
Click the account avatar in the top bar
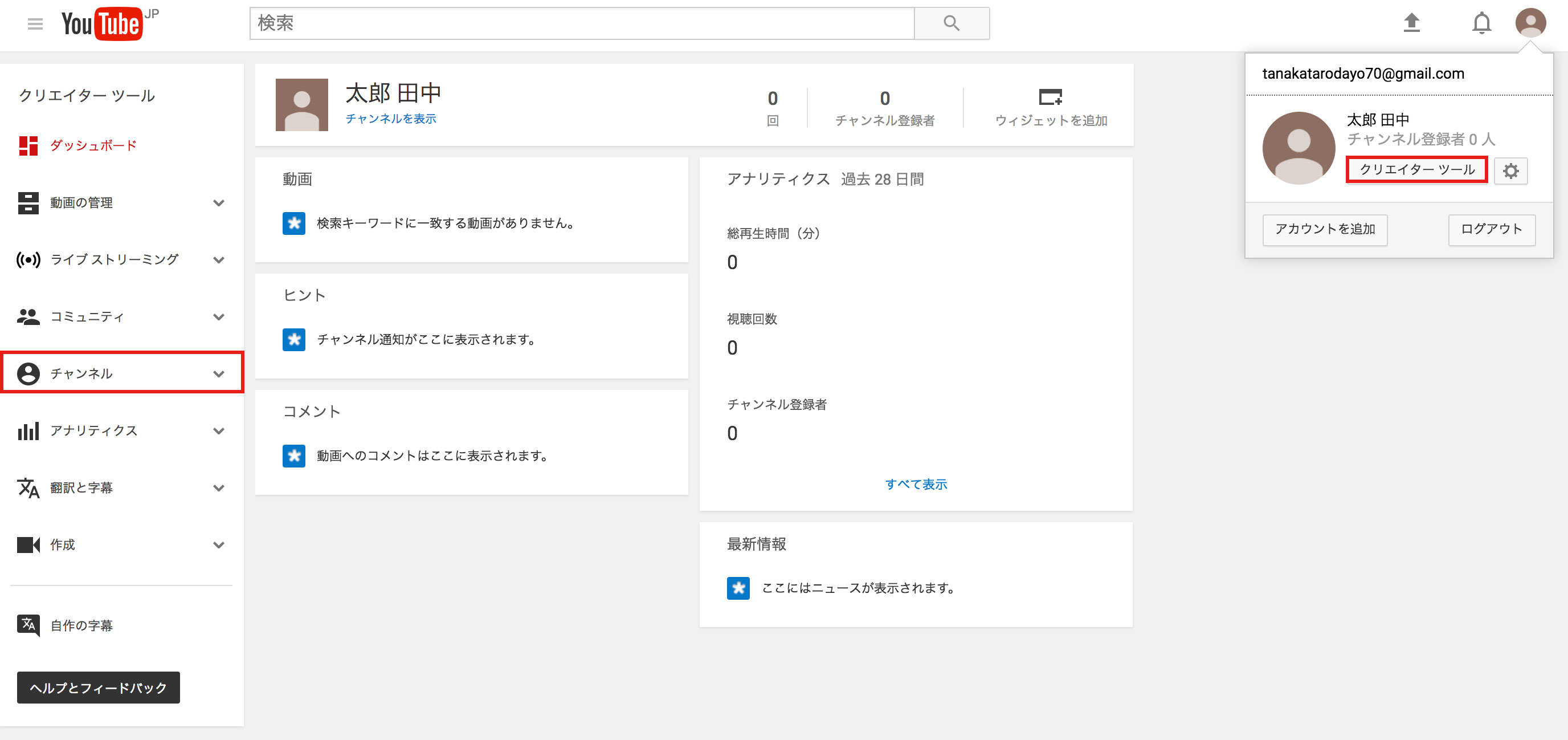1530,23
